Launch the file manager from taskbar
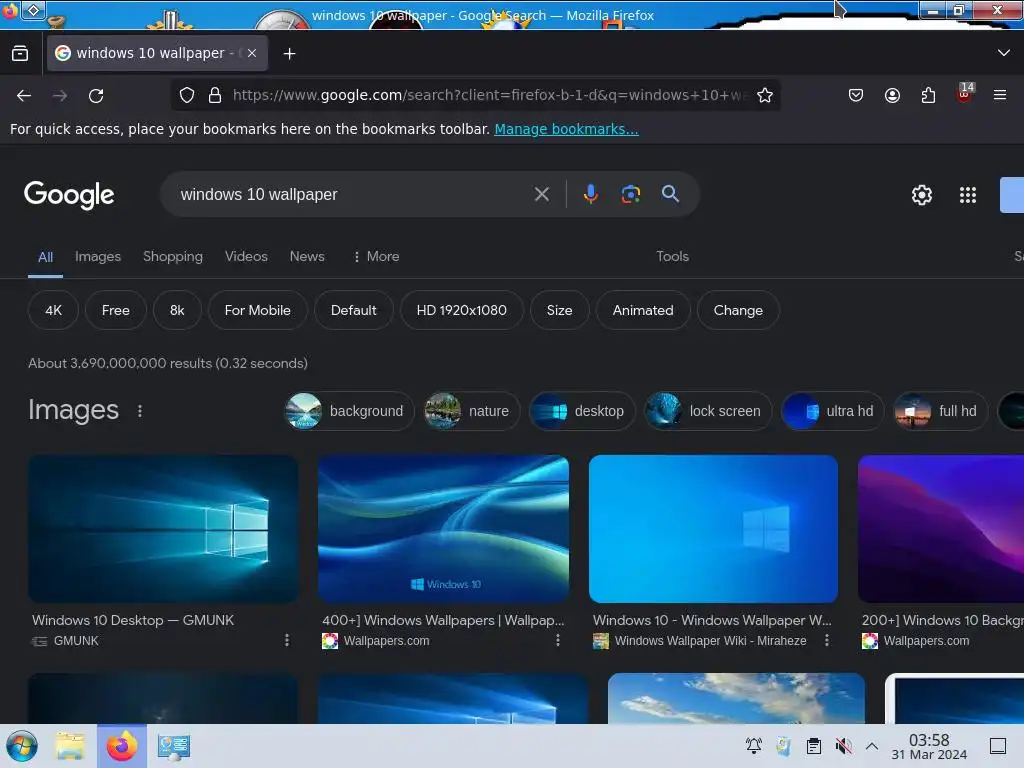This screenshot has width=1024, height=768. [x=70, y=746]
